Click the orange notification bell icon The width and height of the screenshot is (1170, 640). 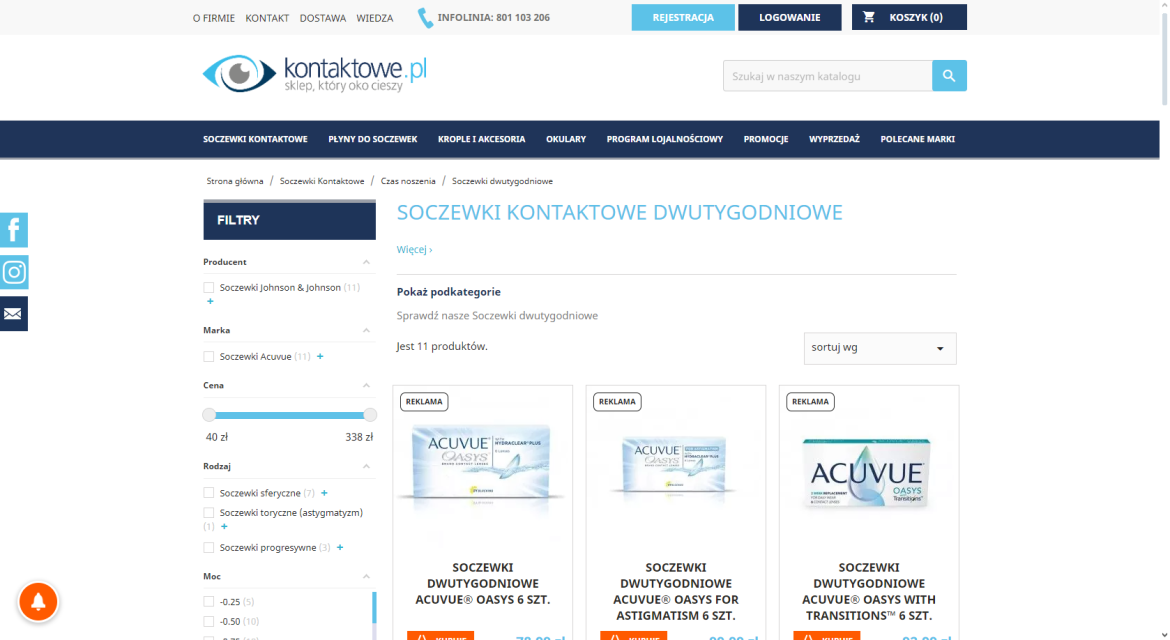(38, 601)
